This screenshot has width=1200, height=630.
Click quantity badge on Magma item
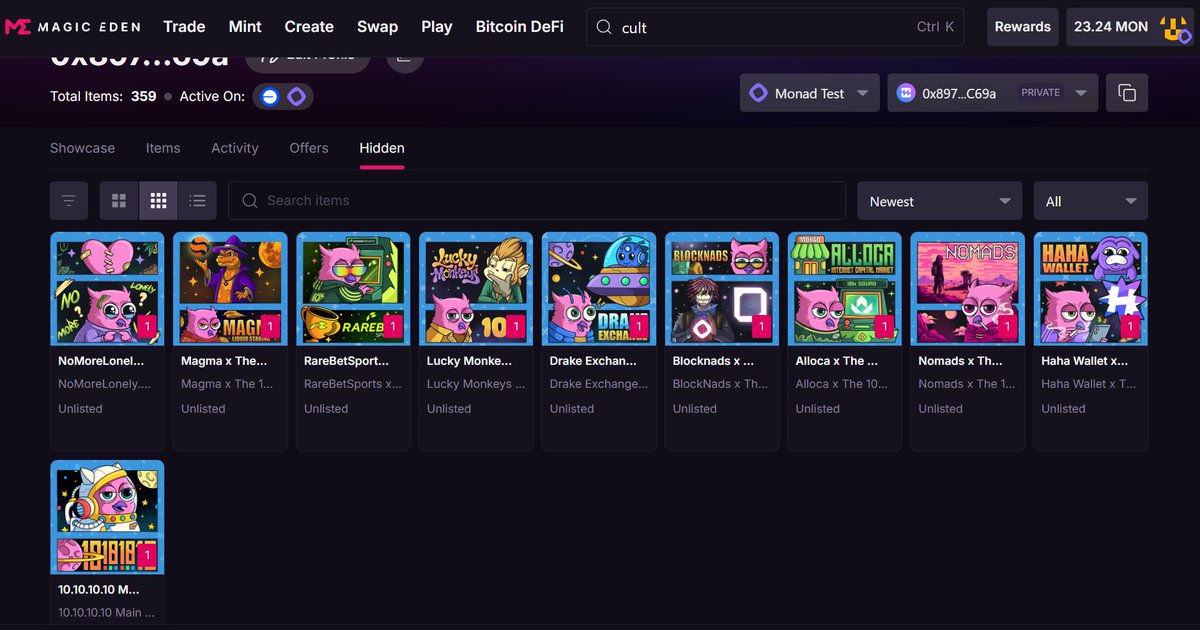269,326
